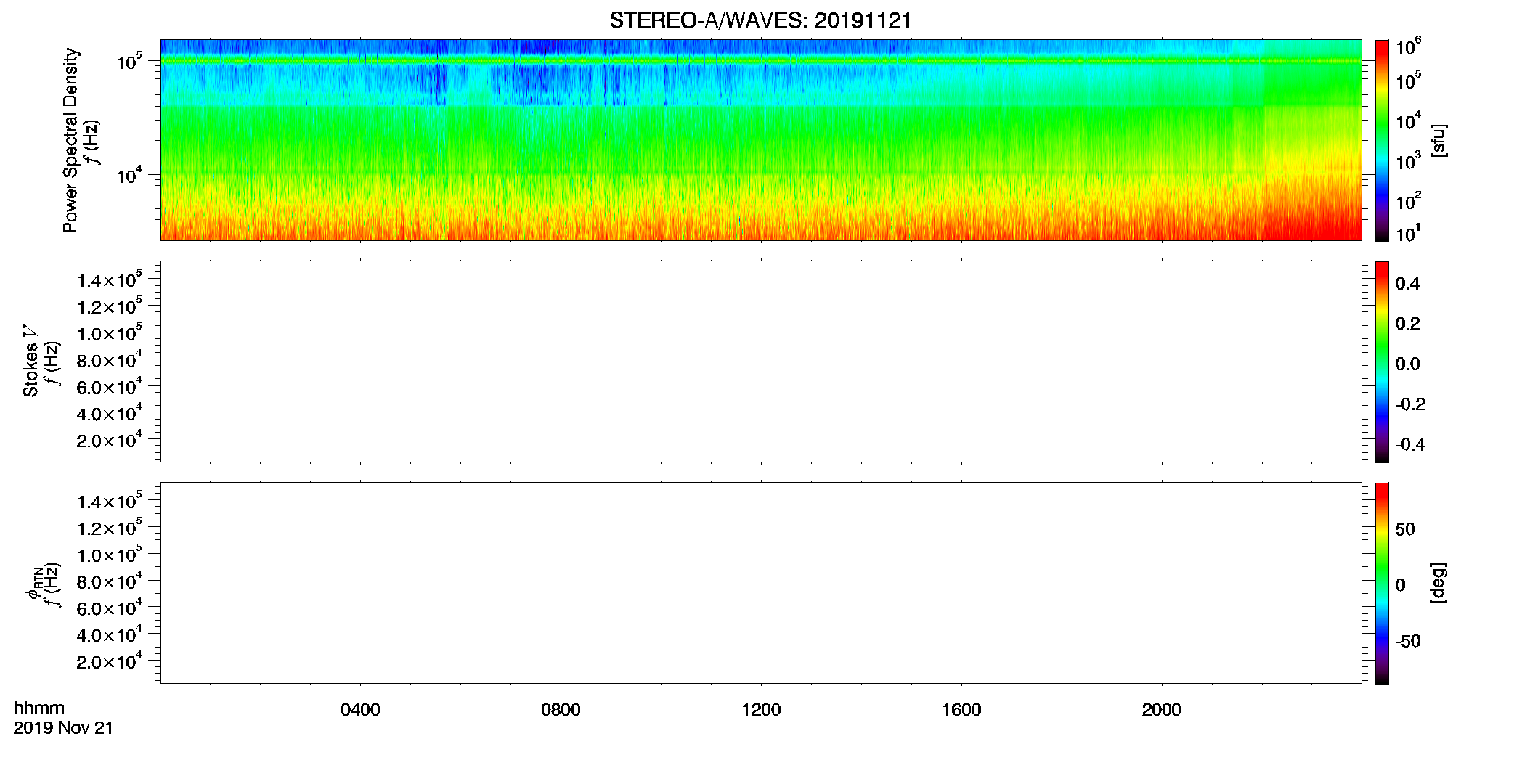
Task: Click the 2019 Nov 21 date label
Action: pos(63,728)
